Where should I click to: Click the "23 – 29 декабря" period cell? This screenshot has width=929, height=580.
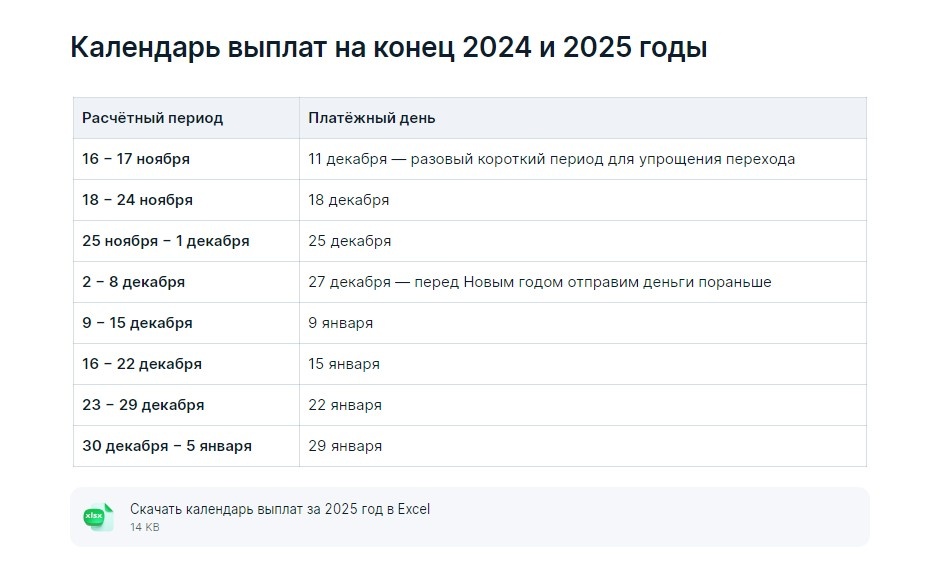[138, 404]
